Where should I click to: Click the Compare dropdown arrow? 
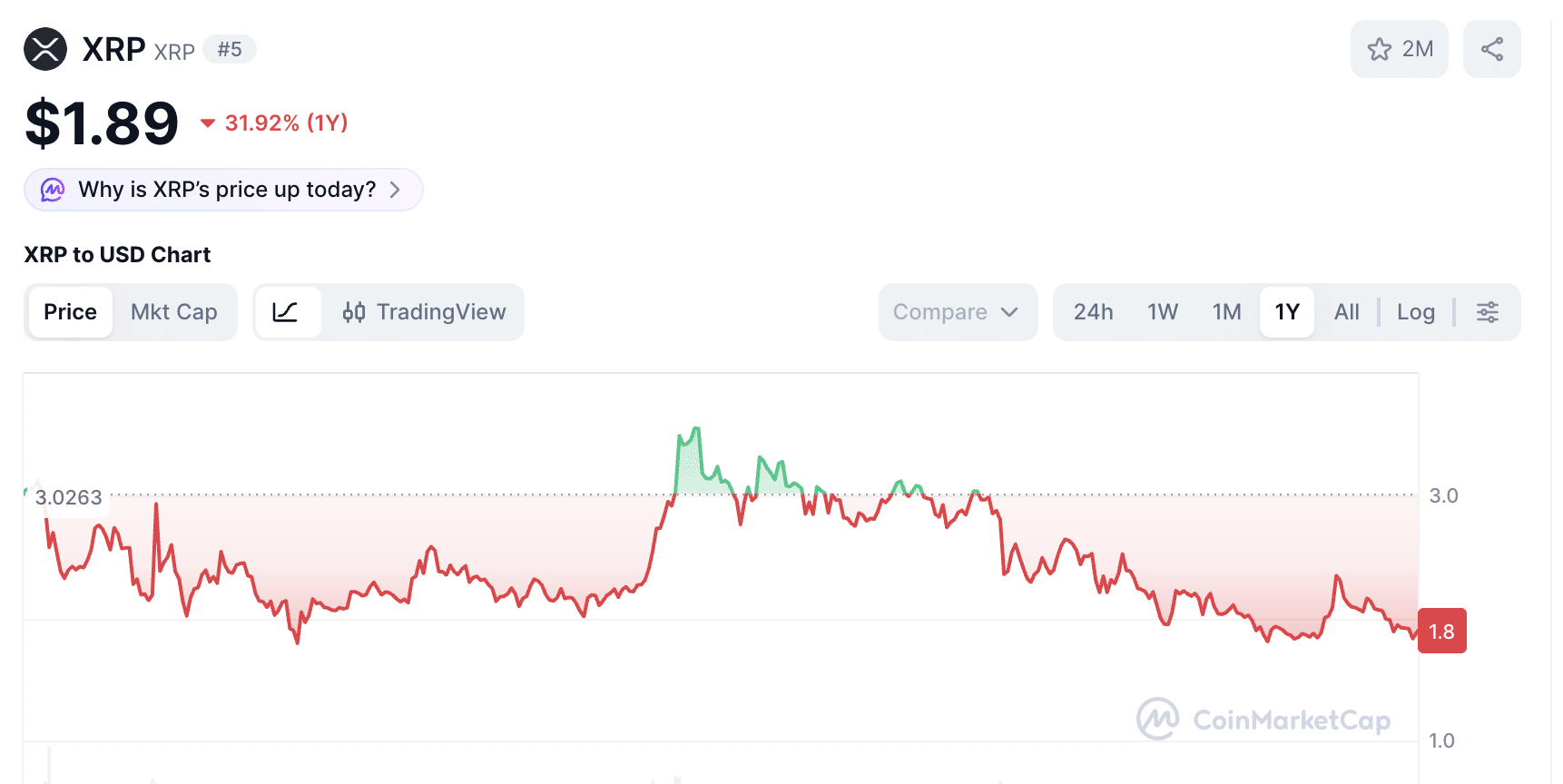click(1010, 311)
